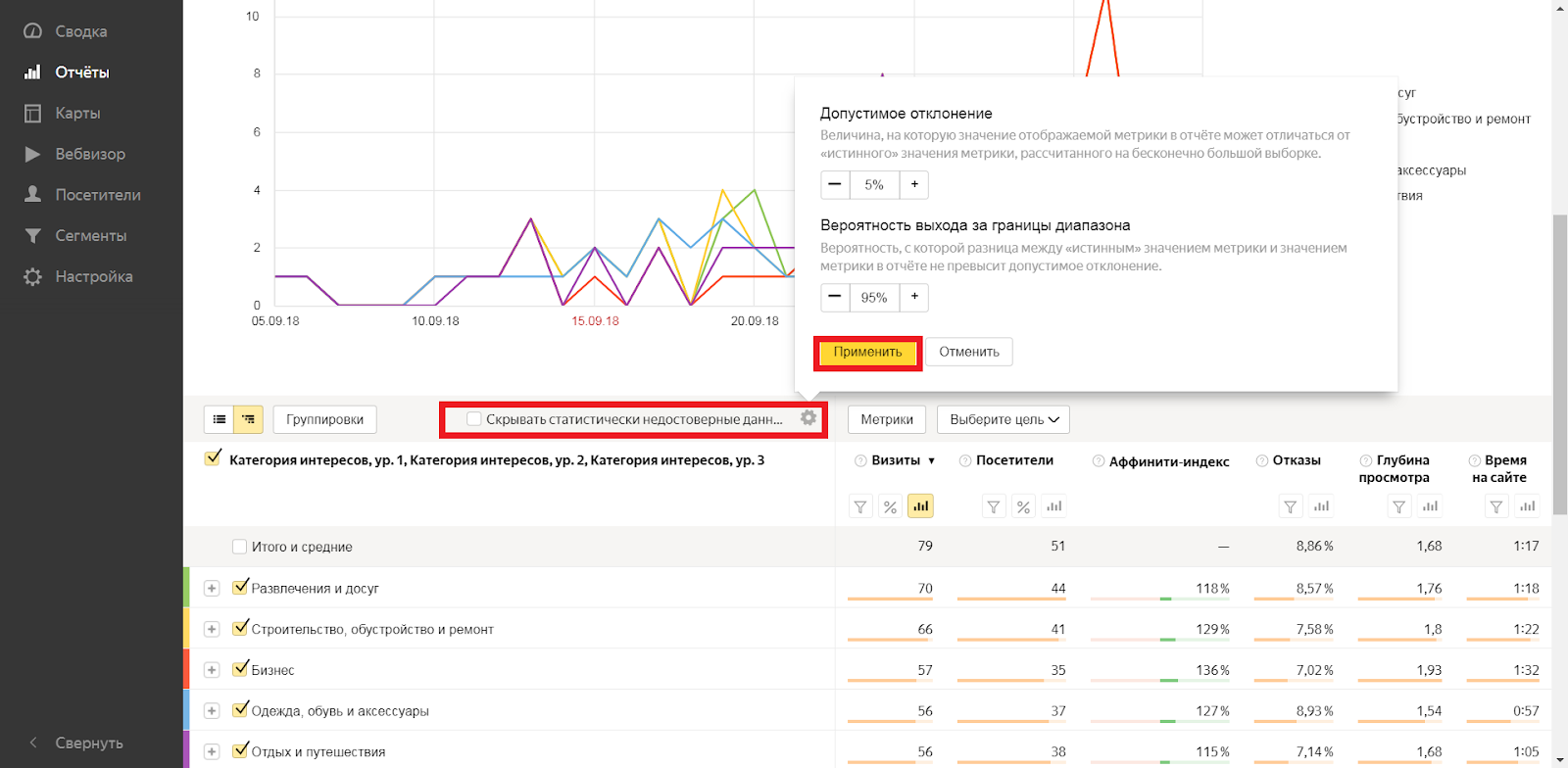Expand Бизнес row
This screenshot has height=768, width=1568.
click(212, 670)
